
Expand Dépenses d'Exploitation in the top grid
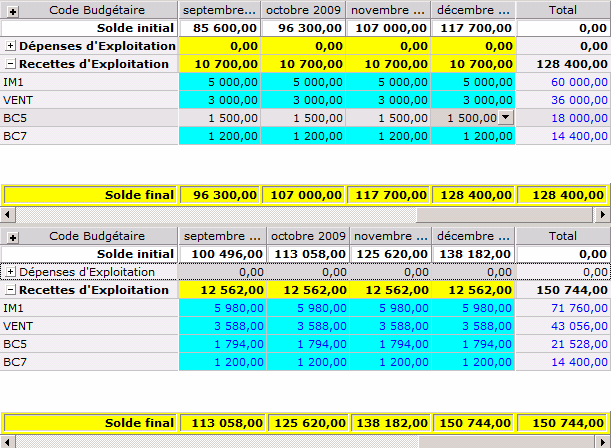(10, 46)
